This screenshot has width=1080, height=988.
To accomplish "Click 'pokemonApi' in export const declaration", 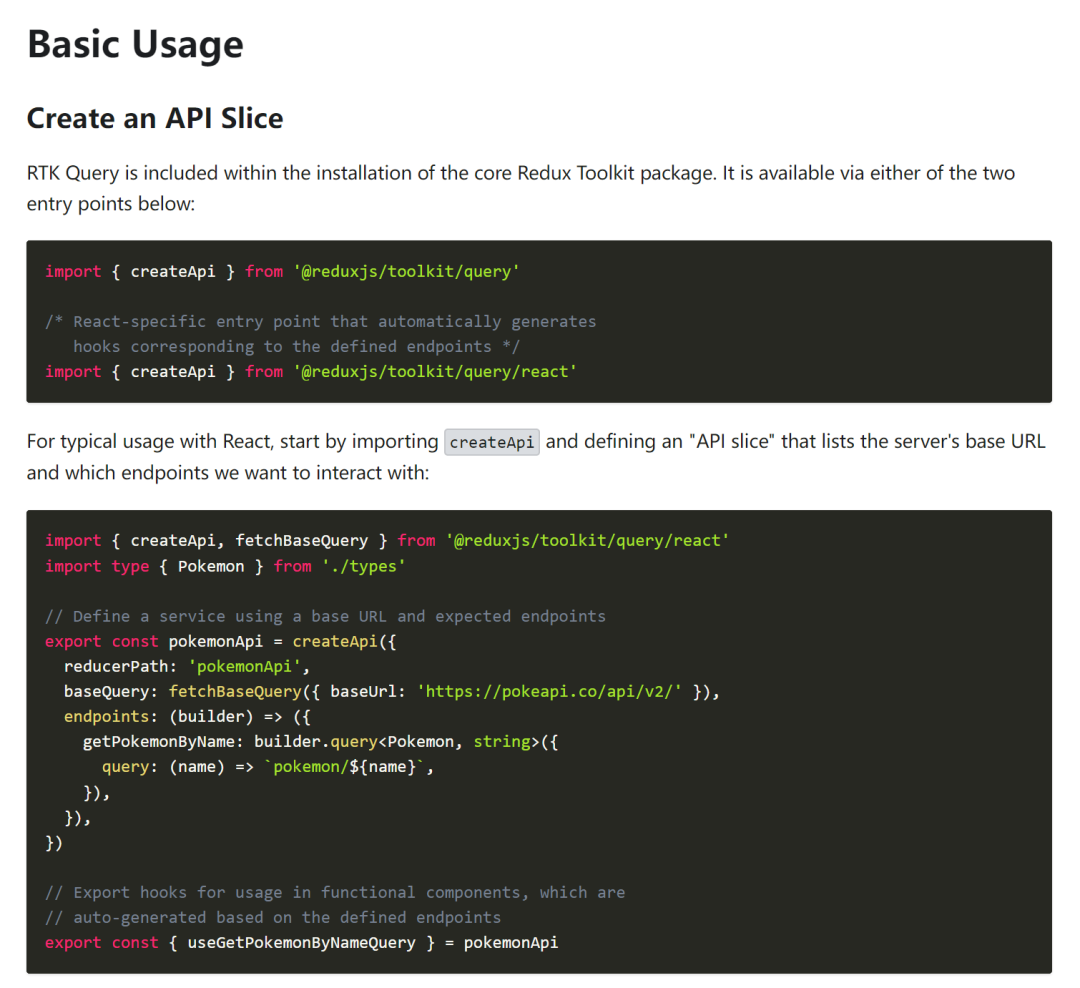I will (216, 641).
